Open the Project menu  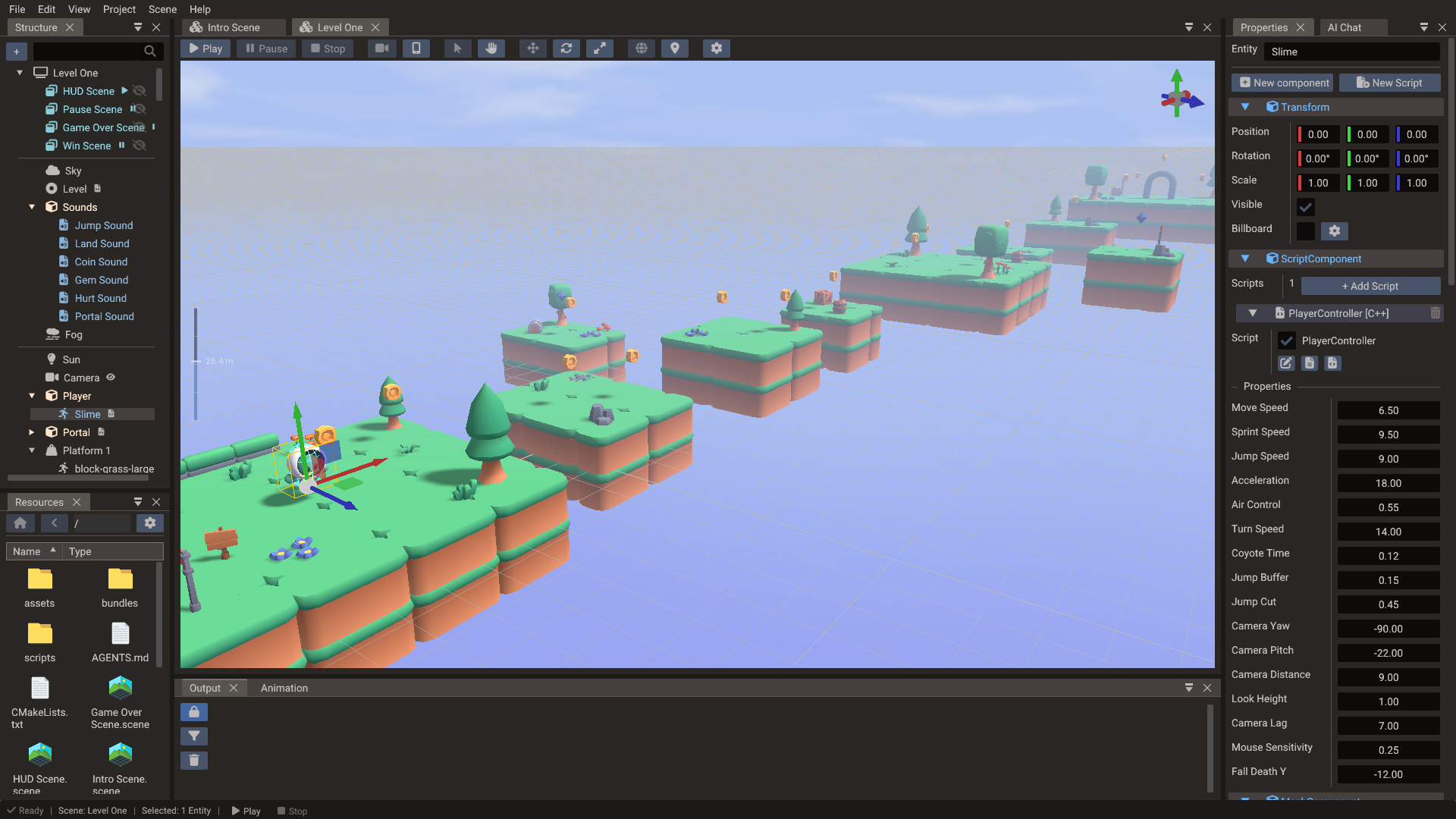119,9
